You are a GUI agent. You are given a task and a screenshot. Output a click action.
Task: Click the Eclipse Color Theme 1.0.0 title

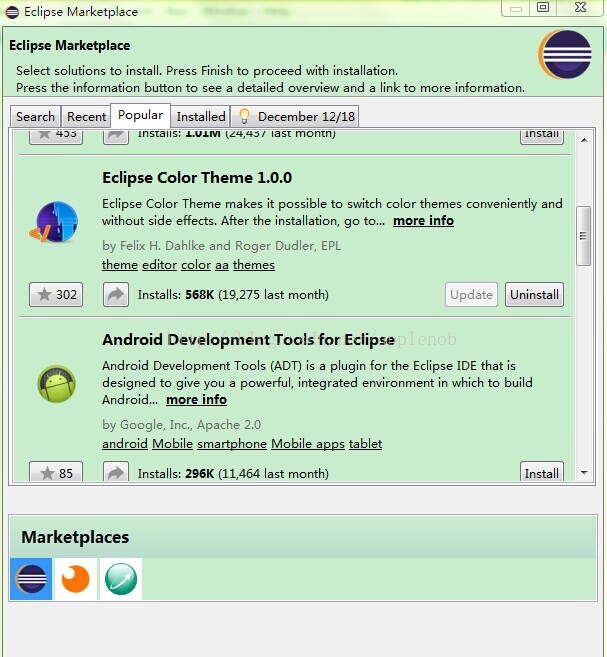[197, 178]
